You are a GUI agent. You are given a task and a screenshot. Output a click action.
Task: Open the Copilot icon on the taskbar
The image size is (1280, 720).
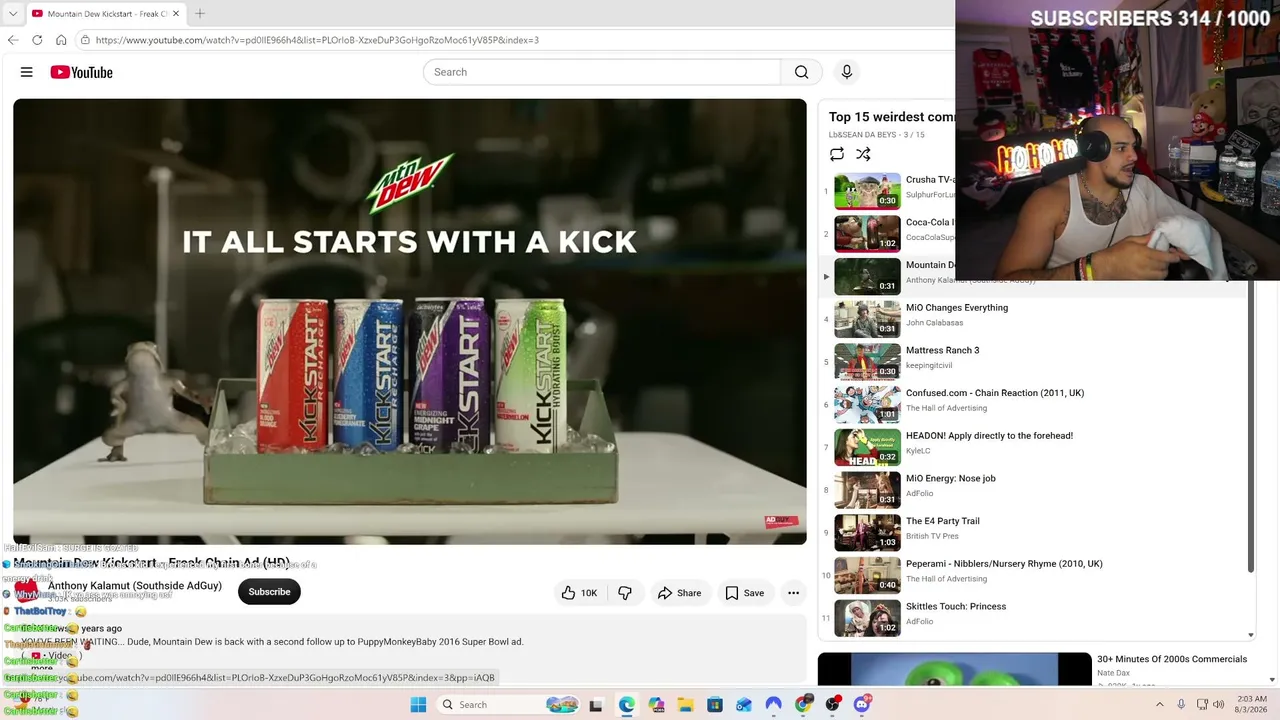(x=656, y=705)
